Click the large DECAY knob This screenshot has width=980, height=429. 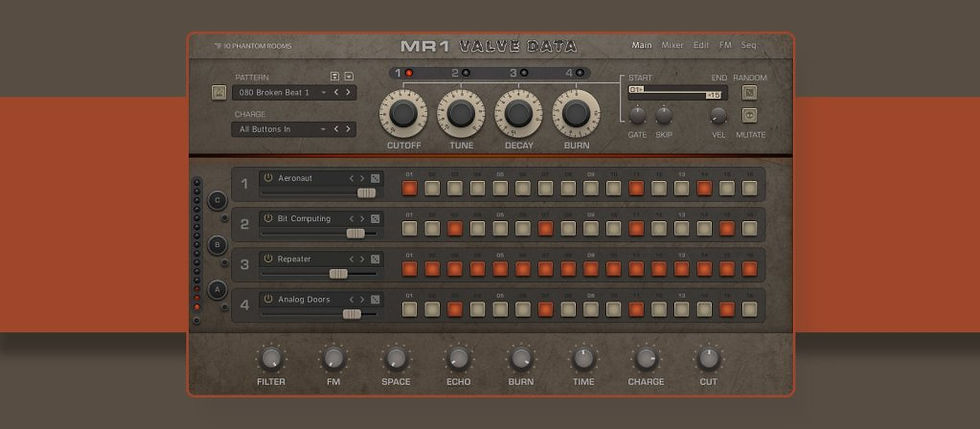[518, 113]
